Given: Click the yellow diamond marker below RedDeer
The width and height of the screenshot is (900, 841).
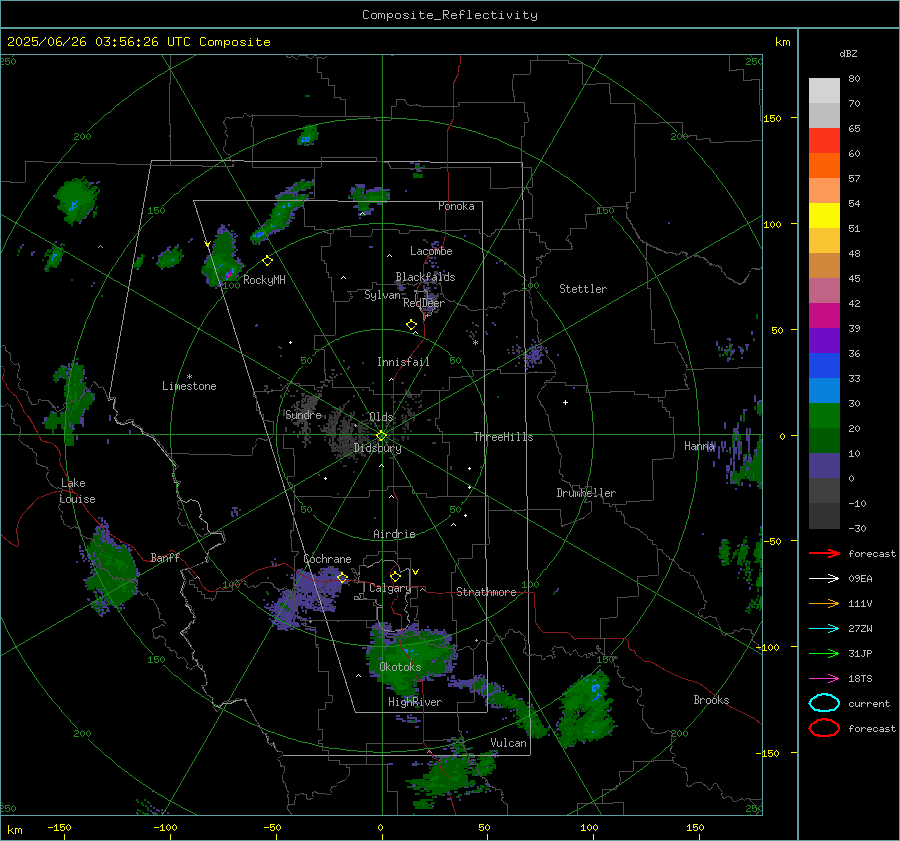Looking at the screenshot, I should pyautogui.click(x=411, y=325).
